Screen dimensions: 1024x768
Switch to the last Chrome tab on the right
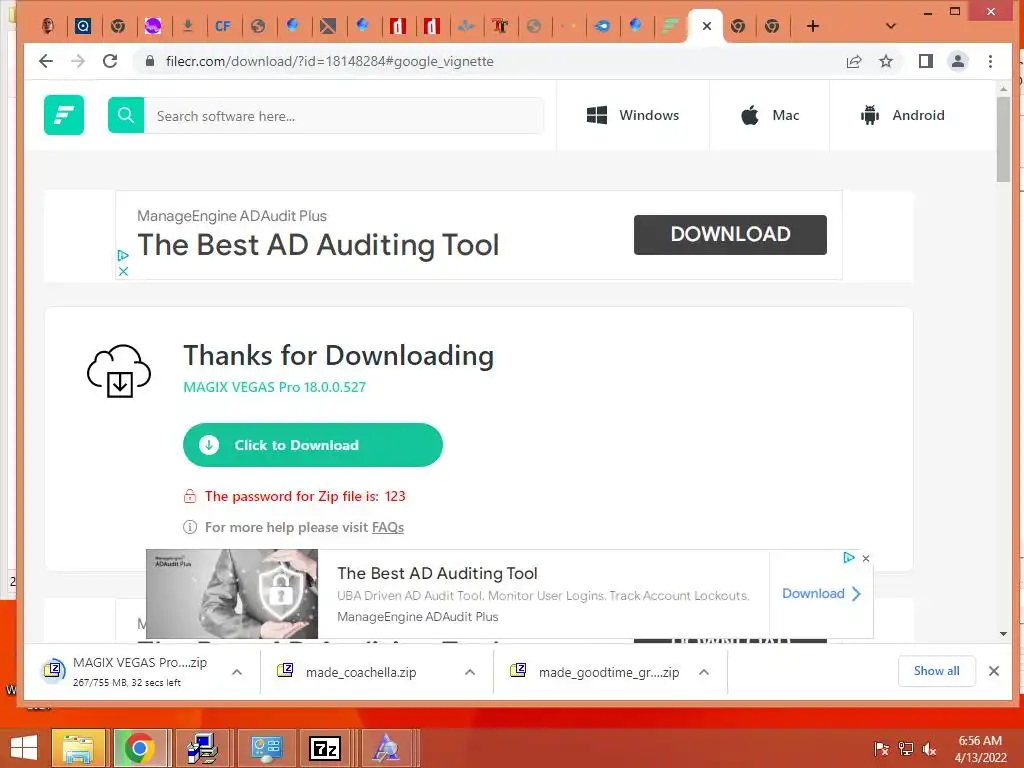(772, 26)
